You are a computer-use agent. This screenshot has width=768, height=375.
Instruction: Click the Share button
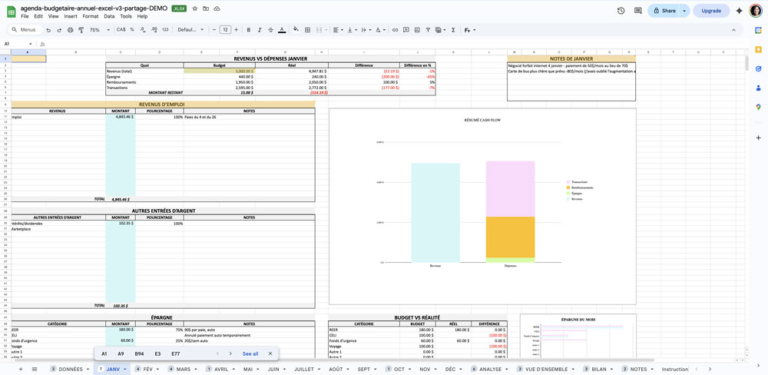click(x=664, y=11)
